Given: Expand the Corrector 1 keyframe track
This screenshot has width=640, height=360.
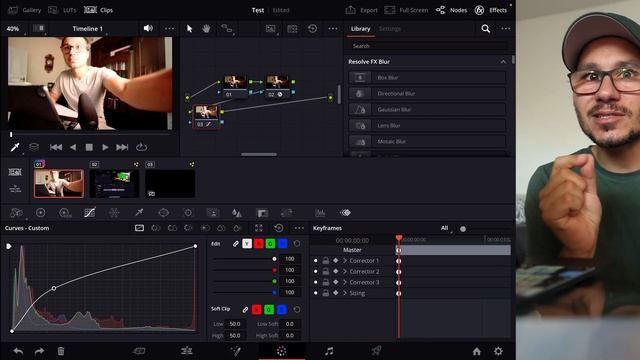Looking at the screenshot, I should pos(345,261).
